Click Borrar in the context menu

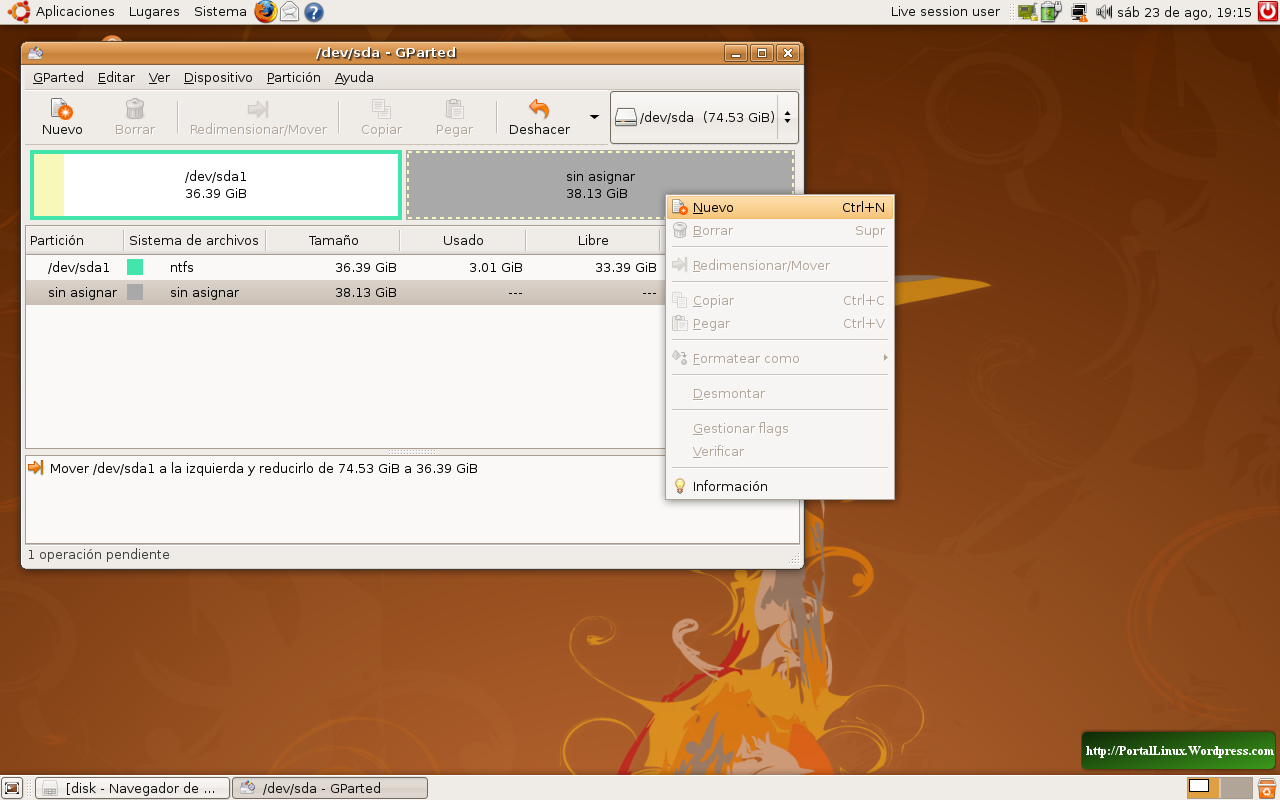pyautogui.click(x=780, y=231)
